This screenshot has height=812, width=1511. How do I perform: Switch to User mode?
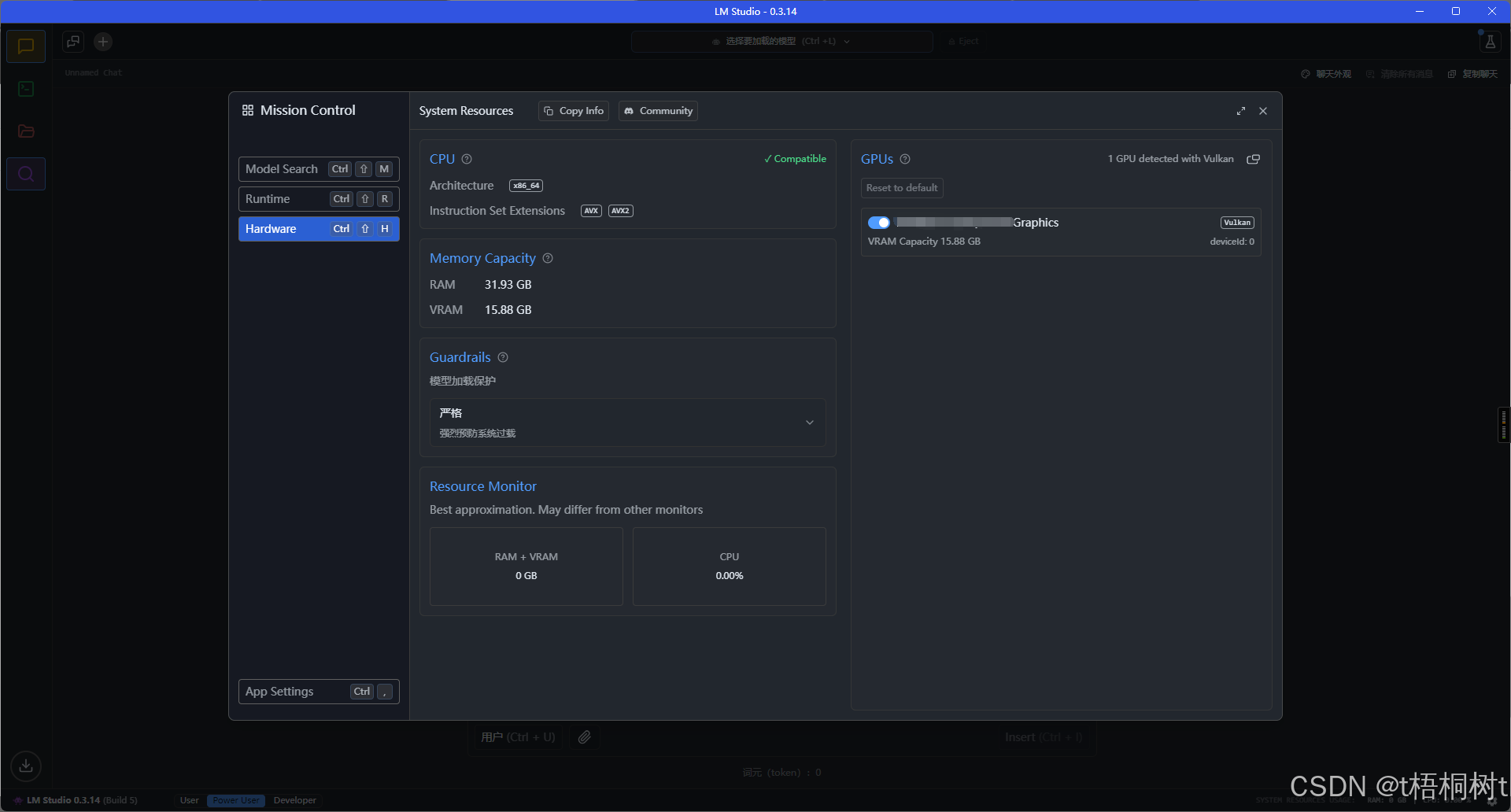(x=190, y=800)
